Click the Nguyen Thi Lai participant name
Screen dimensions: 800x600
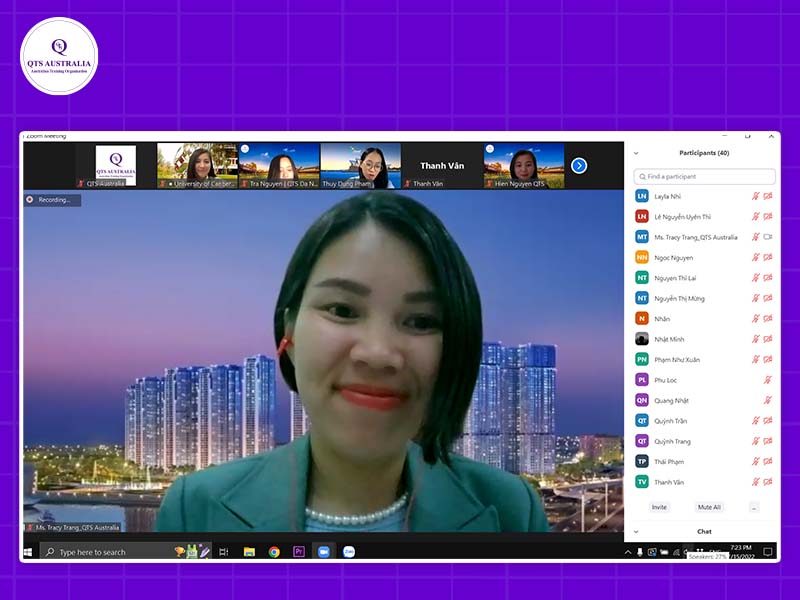coord(675,278)
